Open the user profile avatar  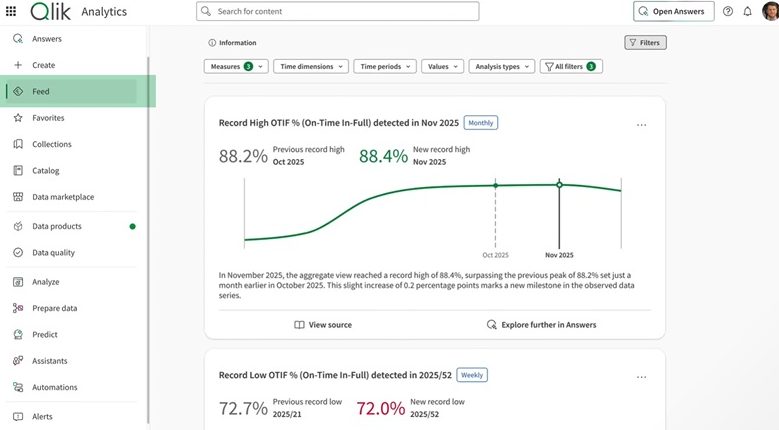(771, 11)
